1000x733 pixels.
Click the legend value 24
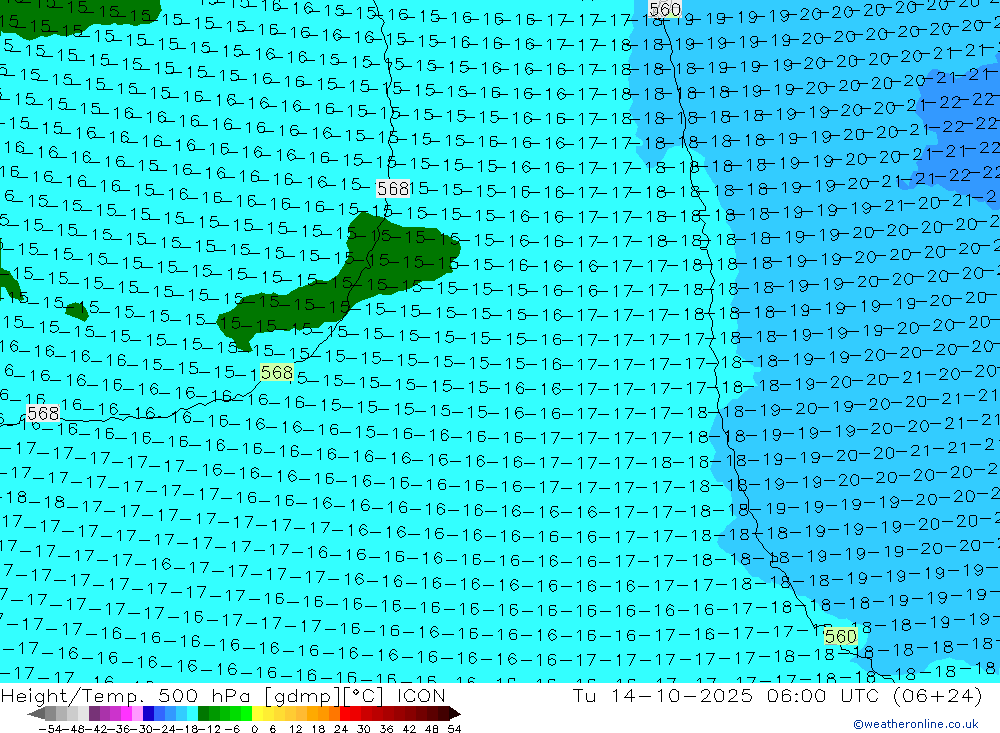click(341, 729)
